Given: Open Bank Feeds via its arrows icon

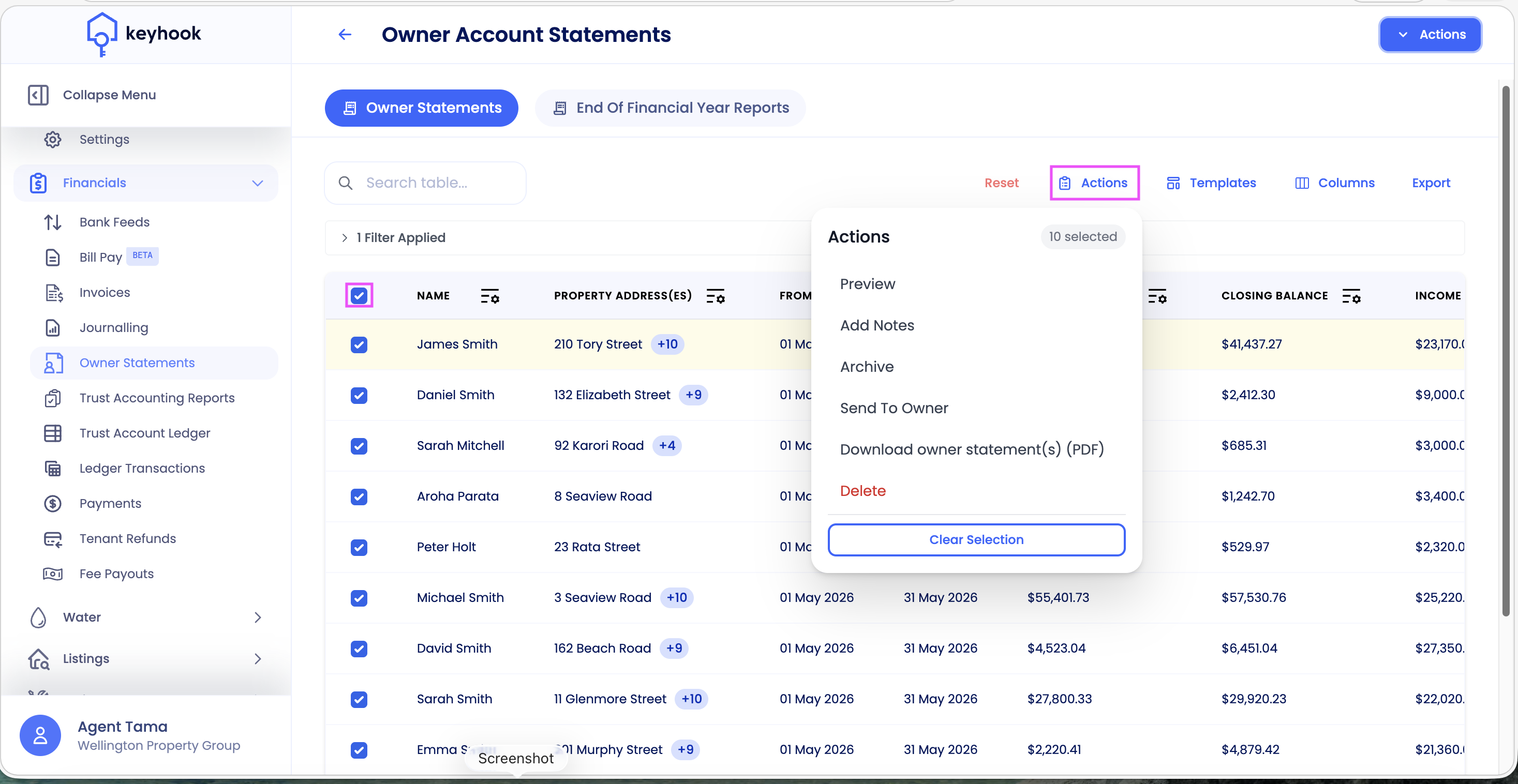Looking at the screenshot, I should 53,222.
